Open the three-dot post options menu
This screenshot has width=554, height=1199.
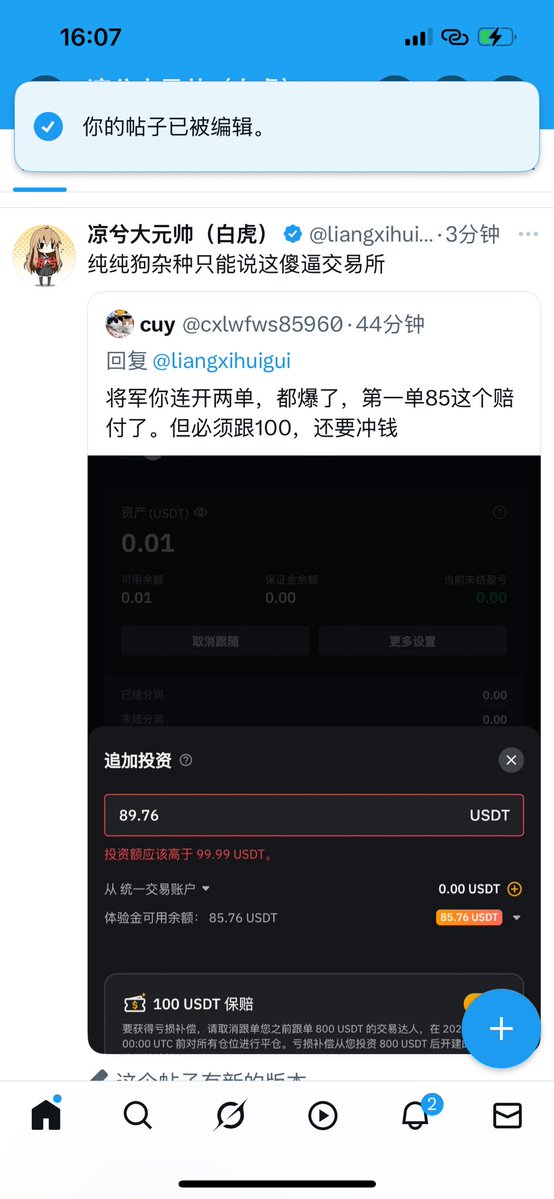(x=528, y=234)
